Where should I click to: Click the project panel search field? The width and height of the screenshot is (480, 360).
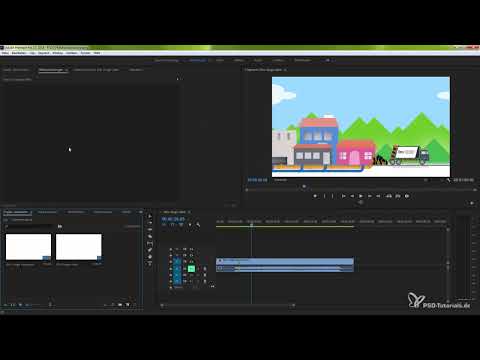(x=29, y=226)
